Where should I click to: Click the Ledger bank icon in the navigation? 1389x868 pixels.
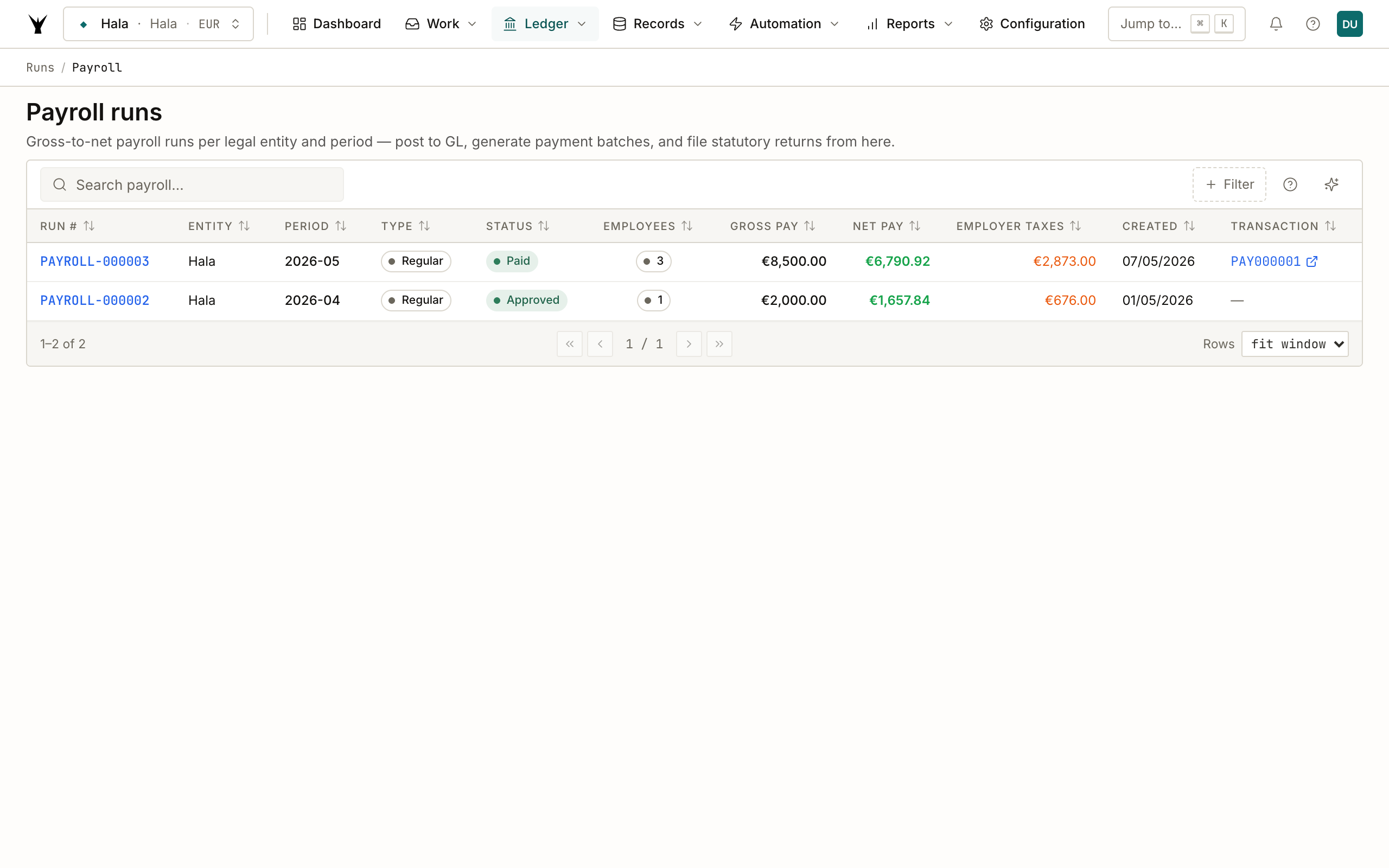point(509,24)
